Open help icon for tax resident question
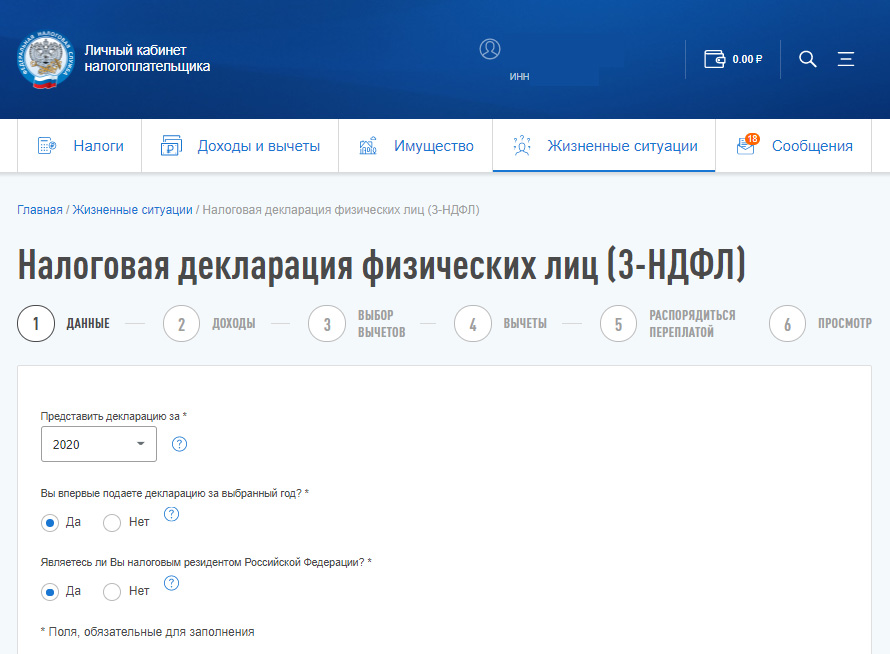Image resolution: width=890 pixels, height=654 pixels. click(x=171, y=583)
